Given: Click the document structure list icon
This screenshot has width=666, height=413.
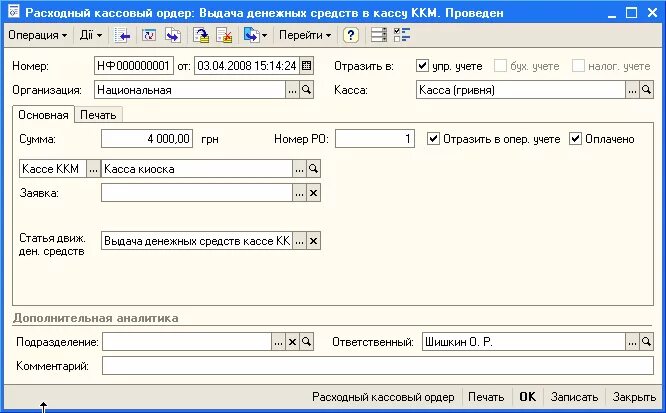Looking at the screenshot, I should pyautogui.click(x=378, y=35).
